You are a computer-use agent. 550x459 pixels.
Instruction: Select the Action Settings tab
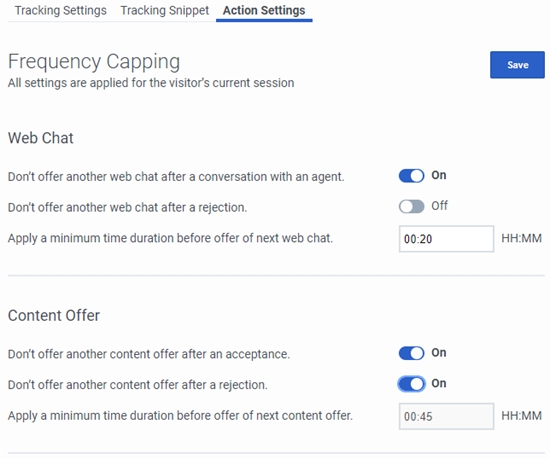point(264,11)
